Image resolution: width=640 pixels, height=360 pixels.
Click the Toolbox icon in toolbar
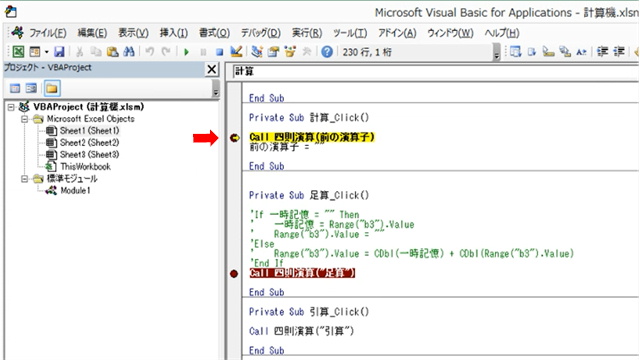[x=306, y=52]
